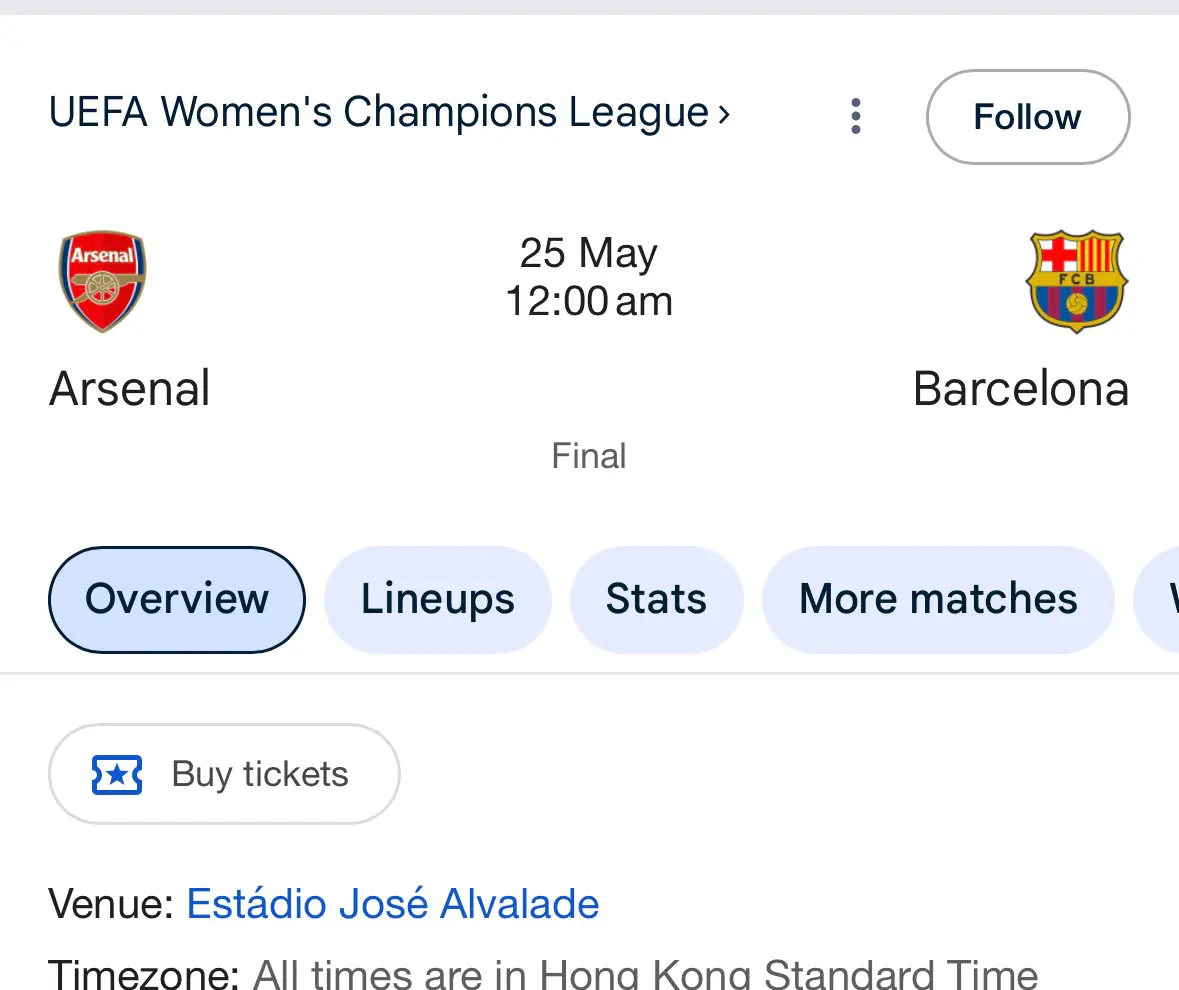Expand the chevron after Champions League title
Viewport: 1179px width, 990px height.
pyautogui.click(x=723, y=114)
